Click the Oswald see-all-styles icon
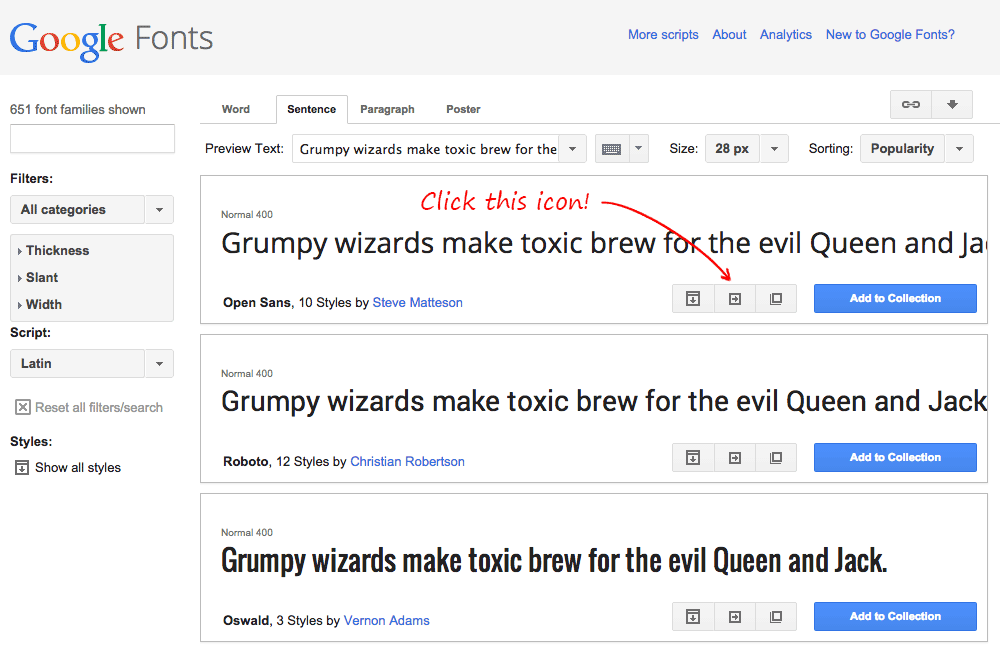 click(693, 616)
